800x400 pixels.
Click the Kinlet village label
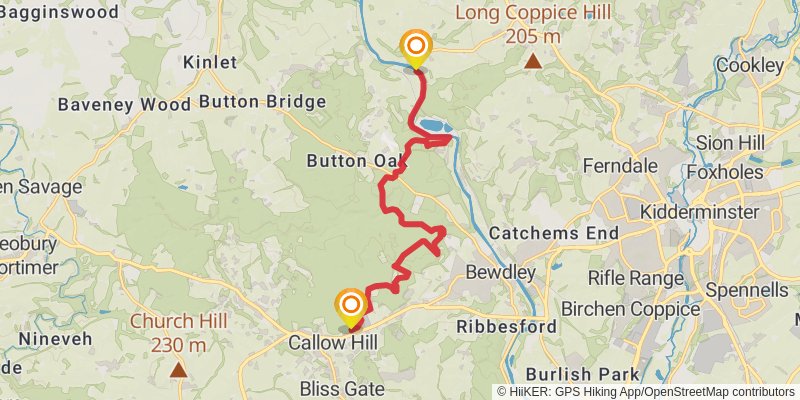click(x=210, y=63)
